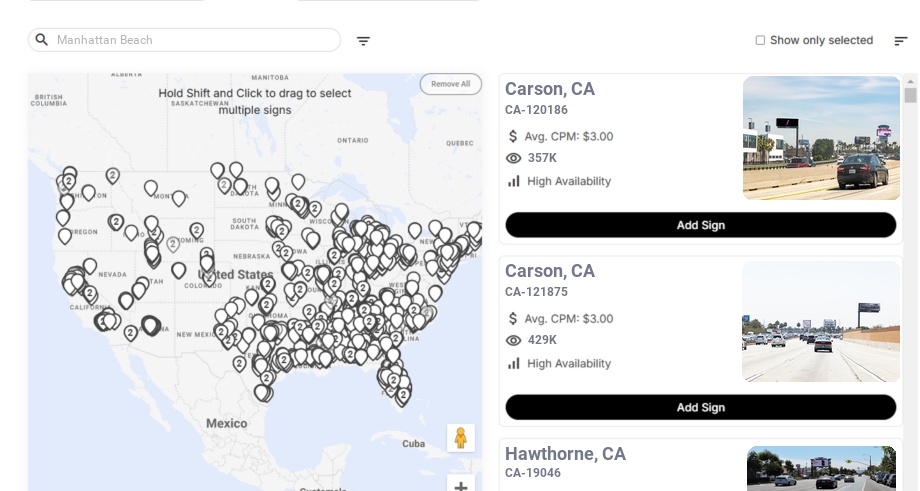Open the sort icon at top right
The width and height of the screenshot is (920, 491).
pos(900,41)
